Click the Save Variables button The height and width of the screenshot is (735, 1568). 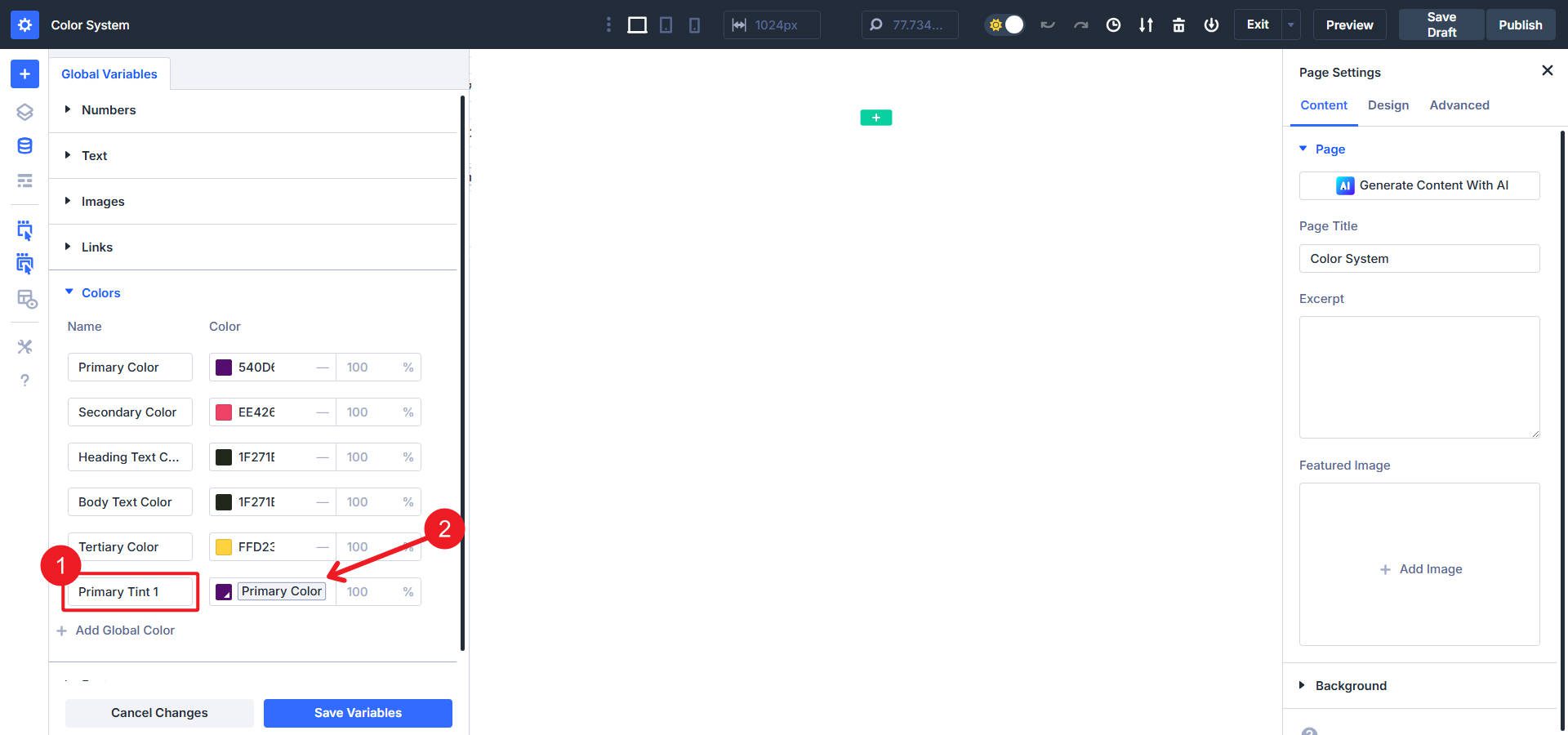coord(358,713)
